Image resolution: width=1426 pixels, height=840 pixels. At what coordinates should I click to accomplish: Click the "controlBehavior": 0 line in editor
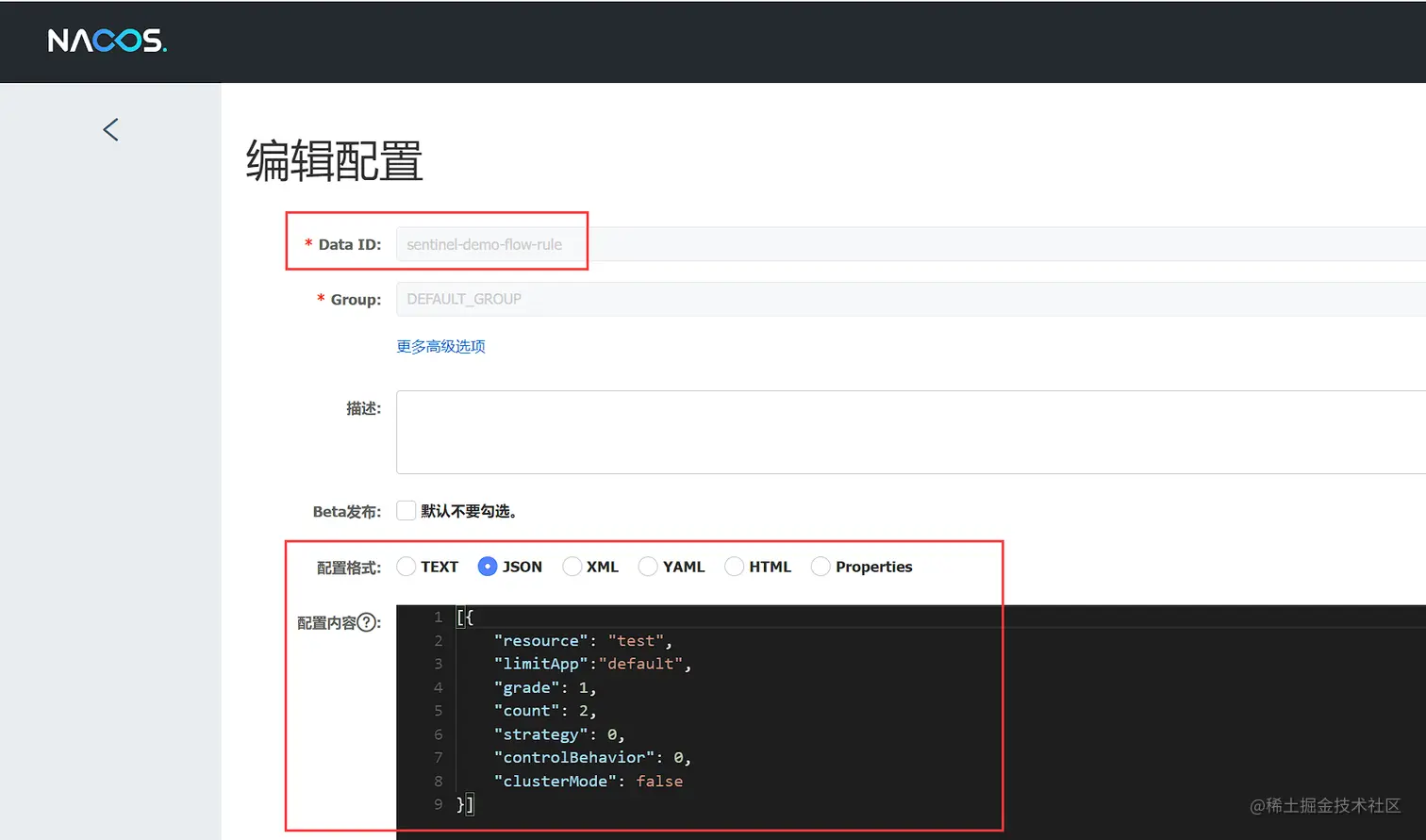(592, 757)
